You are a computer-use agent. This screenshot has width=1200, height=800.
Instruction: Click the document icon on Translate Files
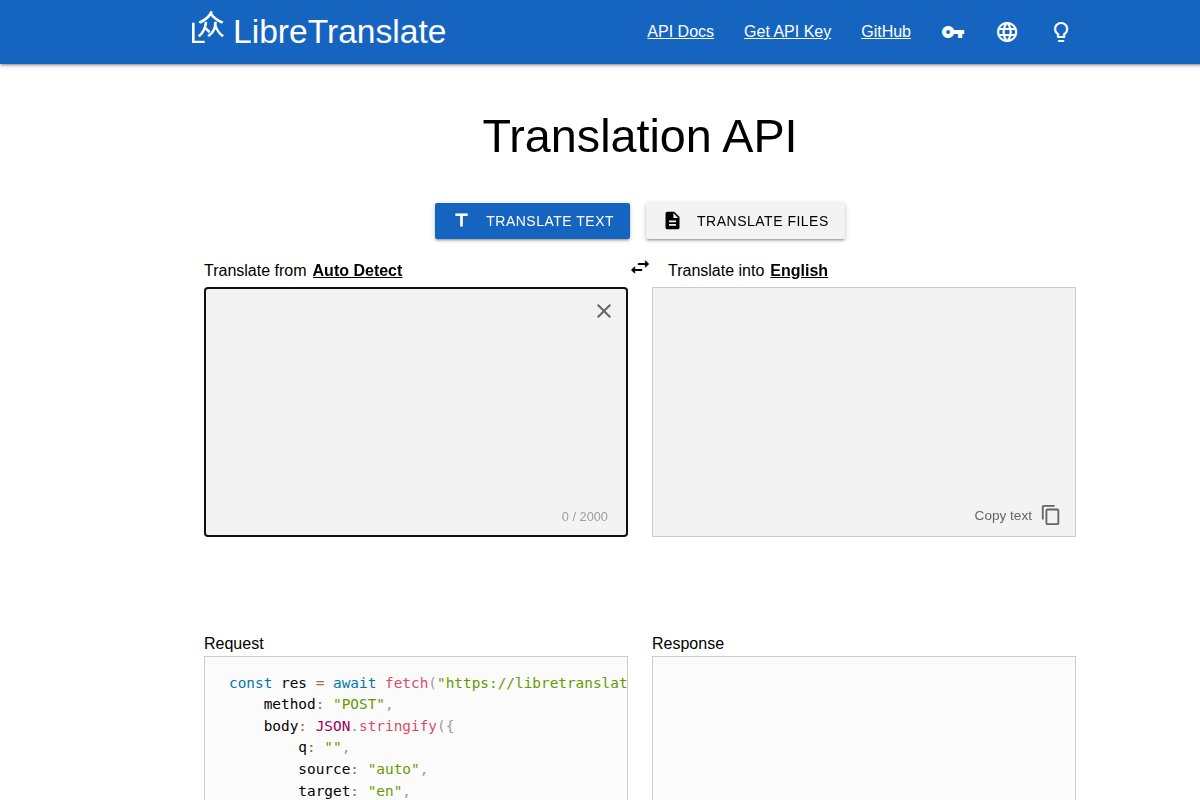click(673, 221)
